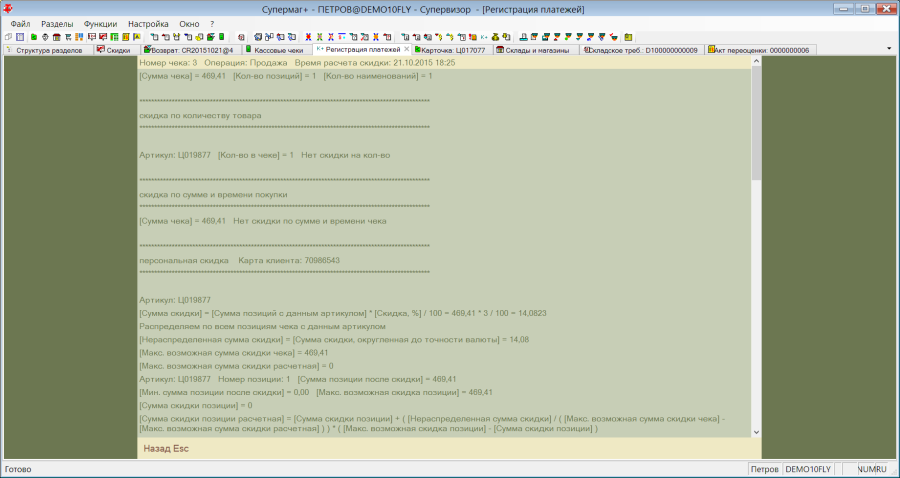Click the orange and blue columns icon
The image size is (900, 478).
[79, 37]
